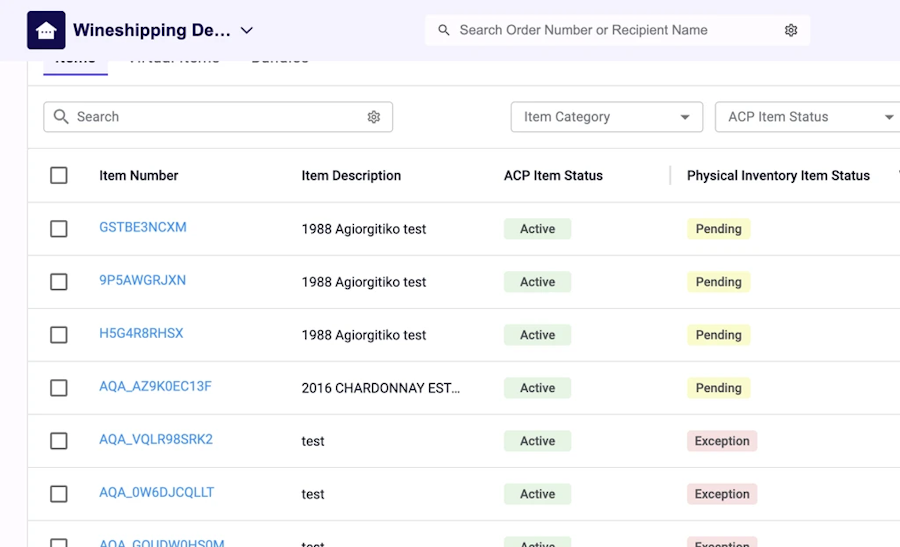The image size is (900, 547).
Task: Open item search settings gear icon
Action: 374,117
